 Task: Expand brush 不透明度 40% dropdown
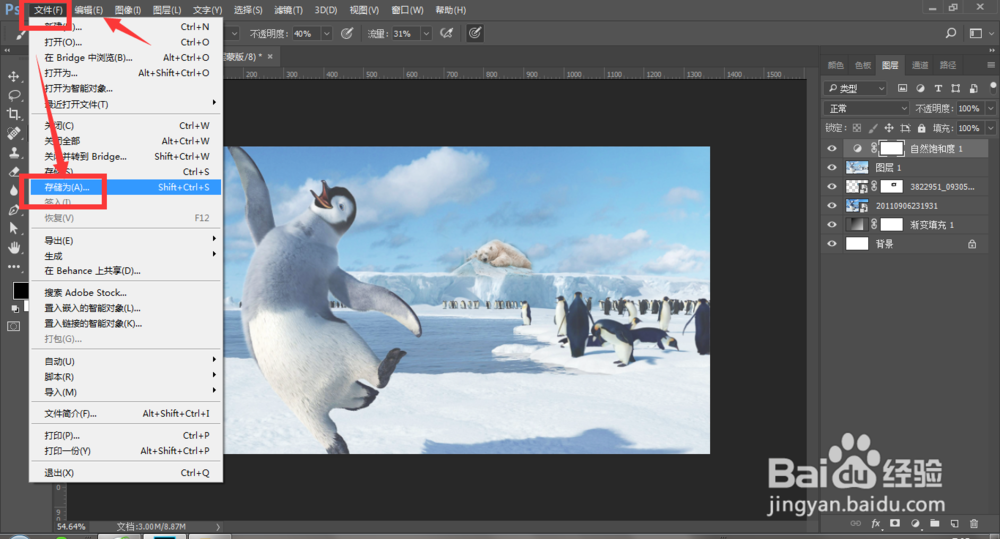click(x=327, y=34)
